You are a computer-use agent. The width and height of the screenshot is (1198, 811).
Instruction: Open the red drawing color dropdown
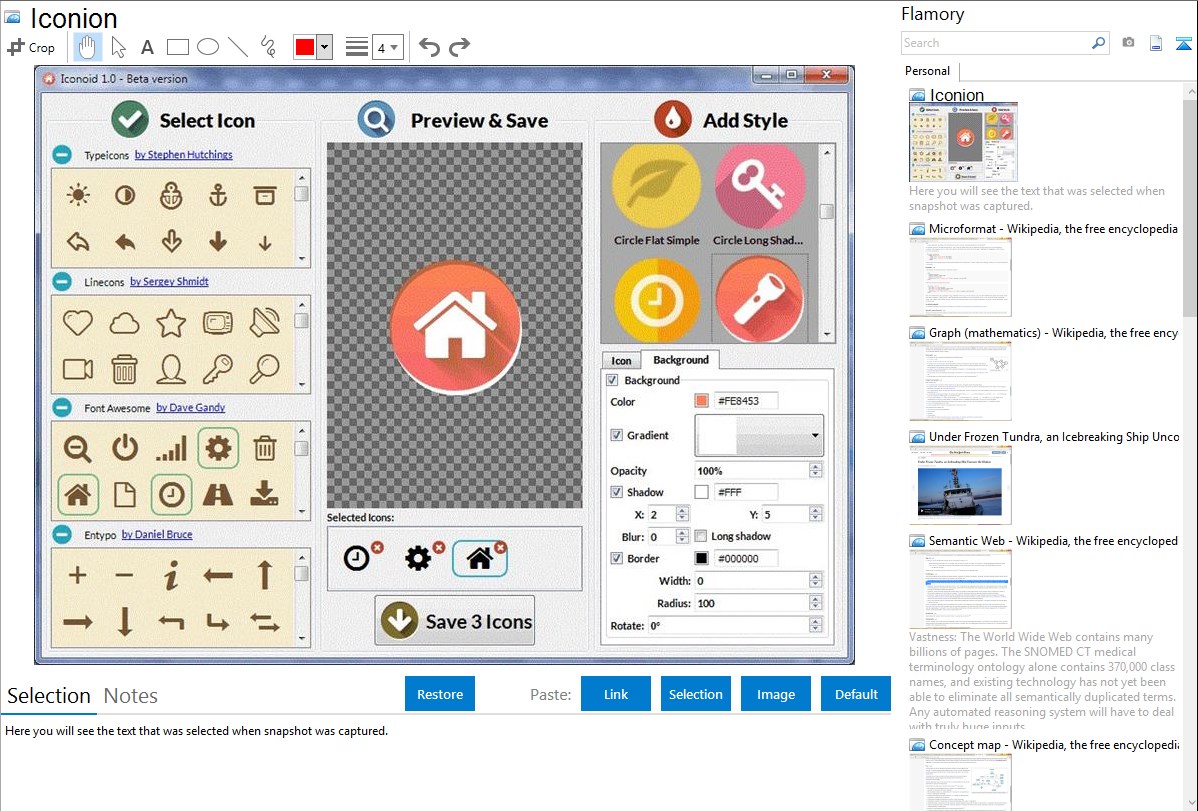click(x=324, y=47)
